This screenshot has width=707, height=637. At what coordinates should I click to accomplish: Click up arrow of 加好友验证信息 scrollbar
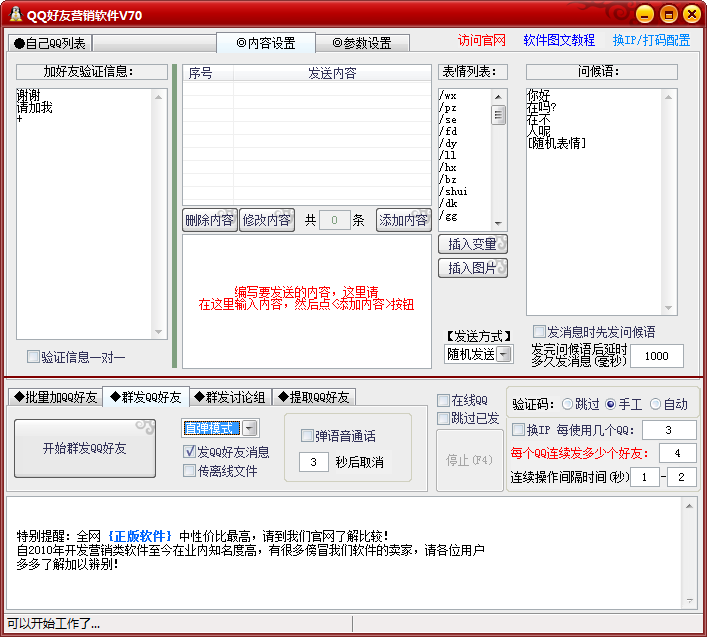tap(158, 96)
